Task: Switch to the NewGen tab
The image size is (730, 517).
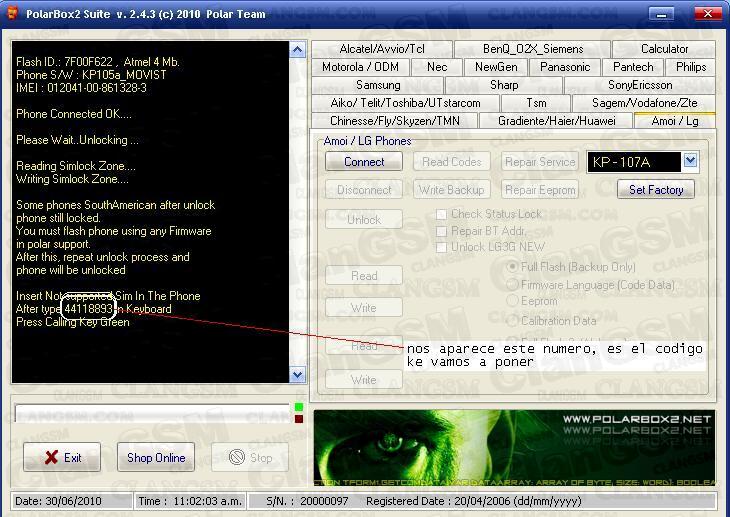Action: [496, 67]
